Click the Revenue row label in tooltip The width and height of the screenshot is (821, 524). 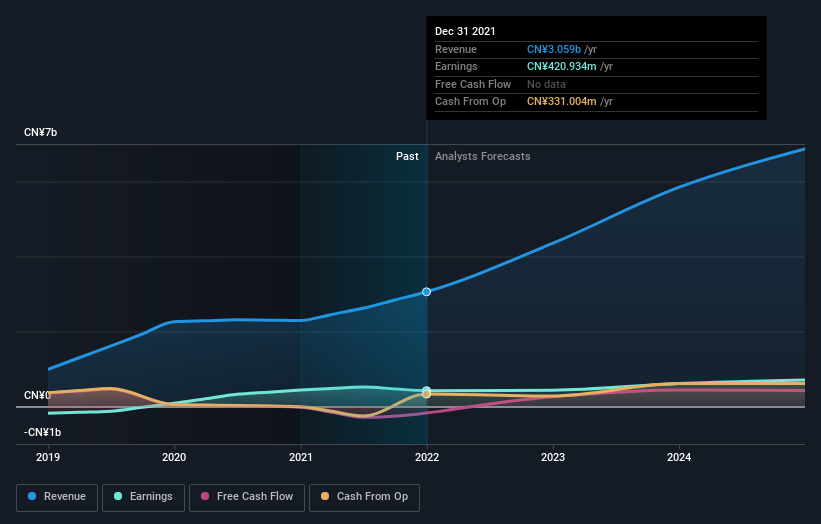[456, 49]
